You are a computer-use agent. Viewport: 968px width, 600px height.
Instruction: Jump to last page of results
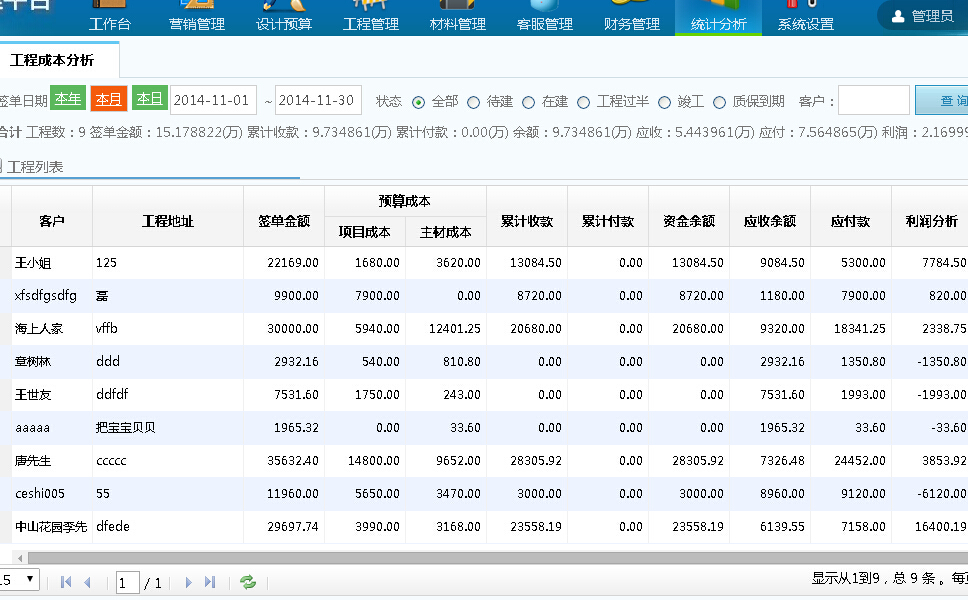(210, 582)
